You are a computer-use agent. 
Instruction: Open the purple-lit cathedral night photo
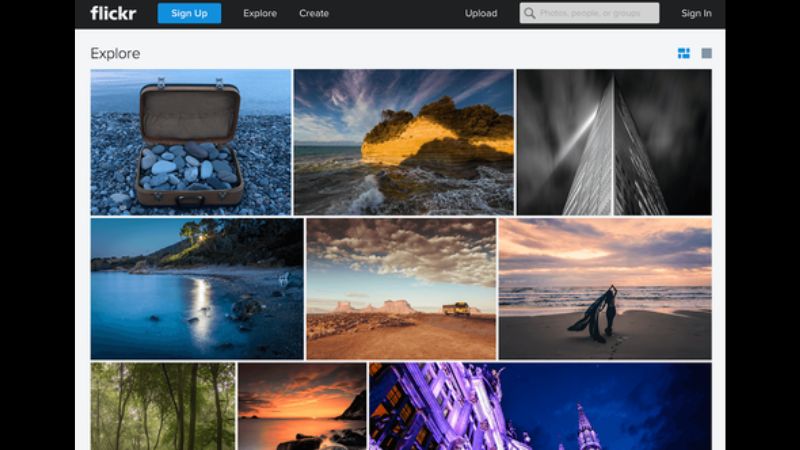coord(540,405)
